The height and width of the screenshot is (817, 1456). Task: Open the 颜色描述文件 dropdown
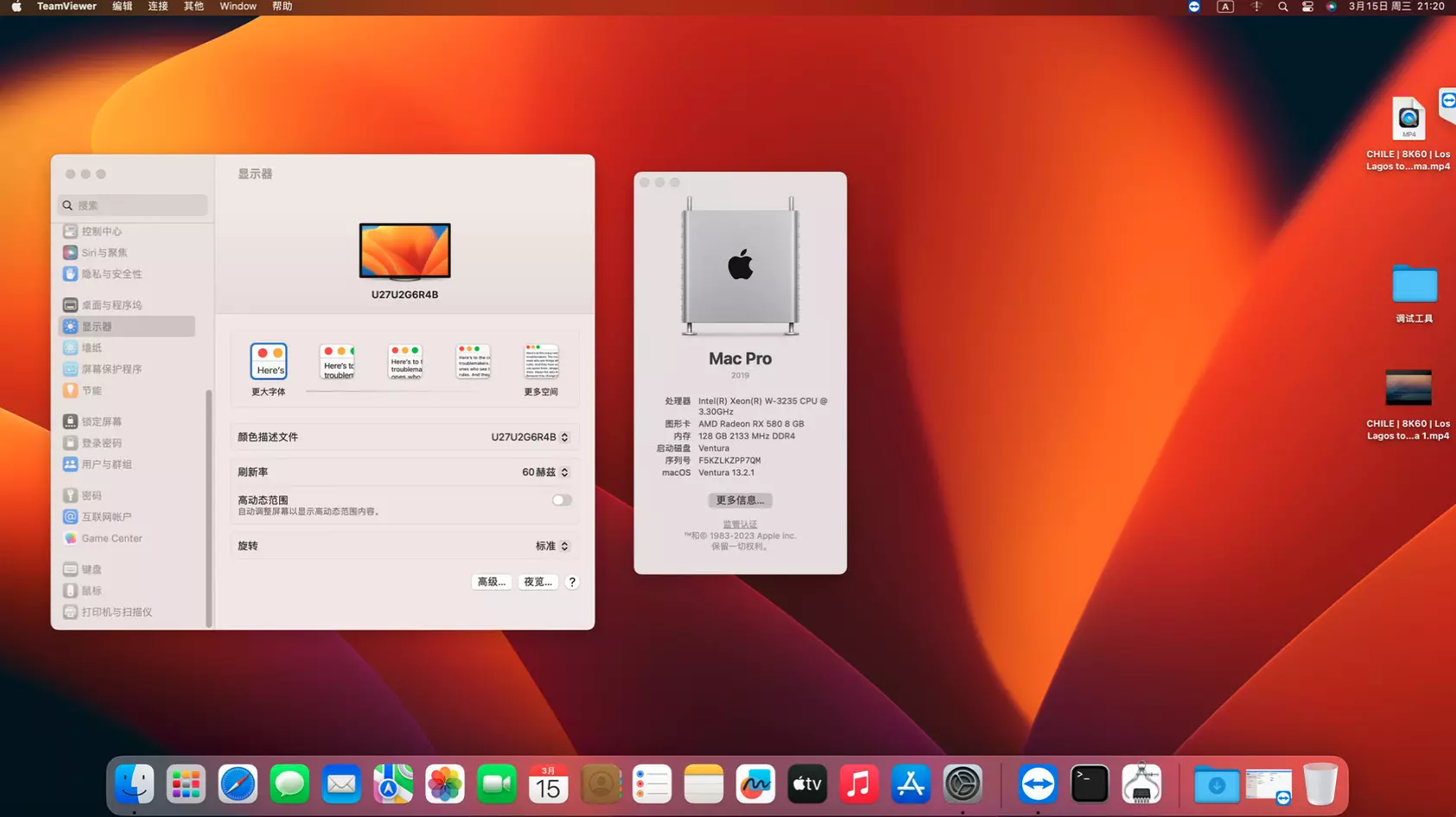(x=530, y=437)
